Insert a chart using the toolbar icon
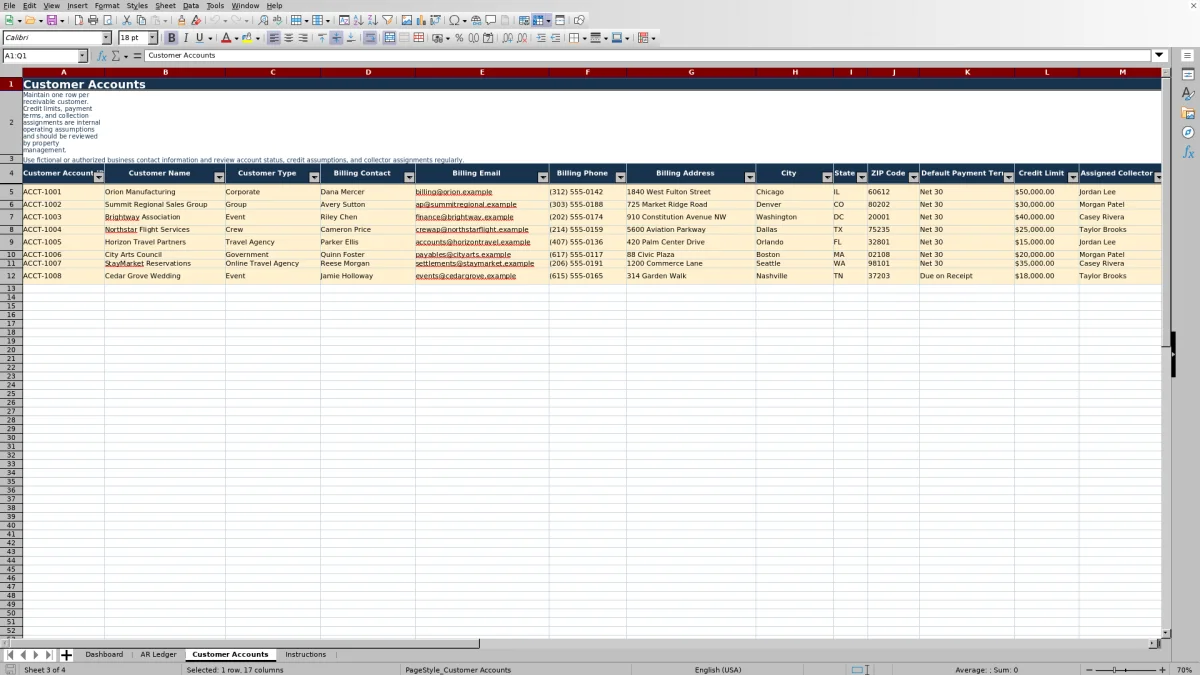This screenshot has width=1200, height=675. point(420,20)
